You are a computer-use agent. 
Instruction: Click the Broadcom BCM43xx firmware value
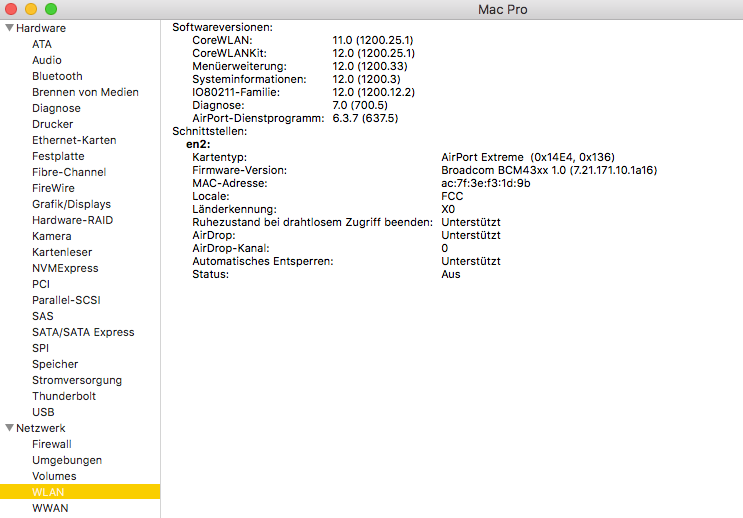pos(549,170)
